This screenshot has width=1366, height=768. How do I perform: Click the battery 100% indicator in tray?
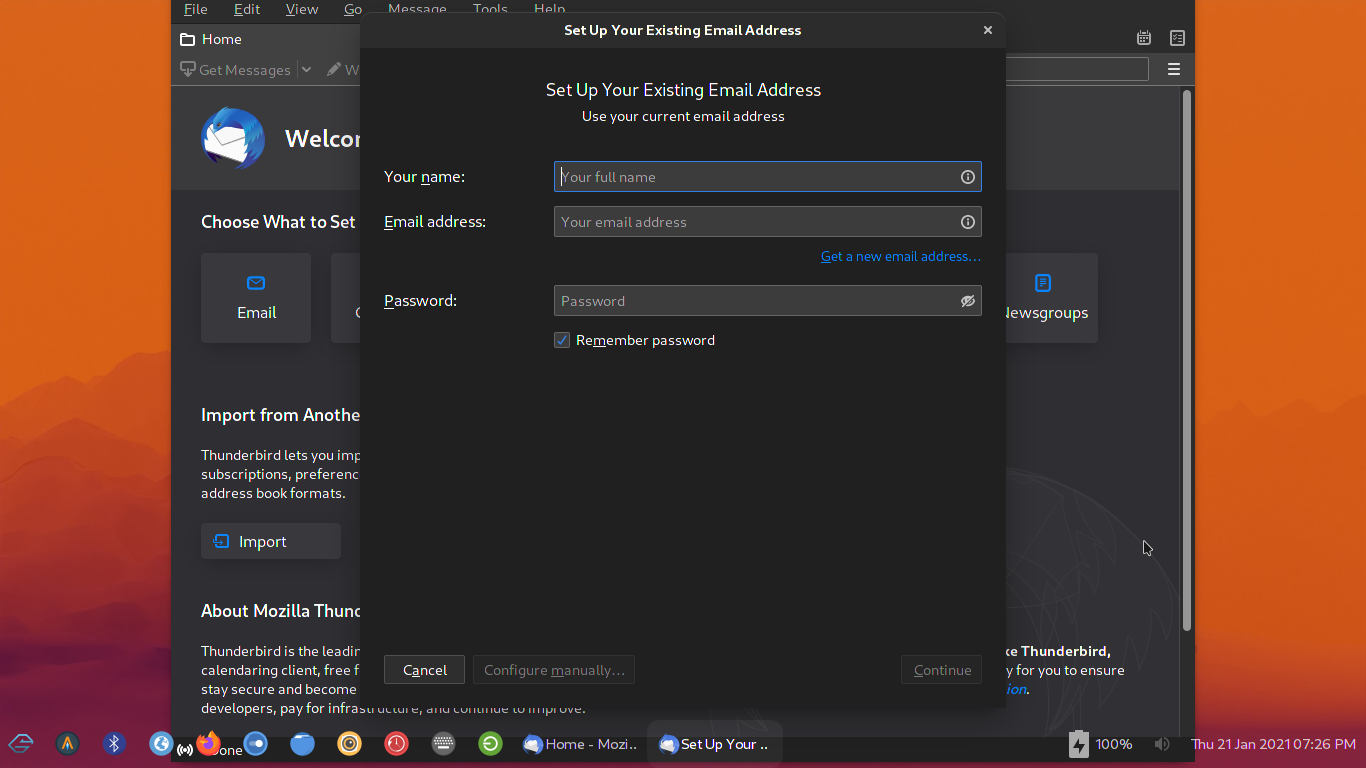(x=1100, y=744)
